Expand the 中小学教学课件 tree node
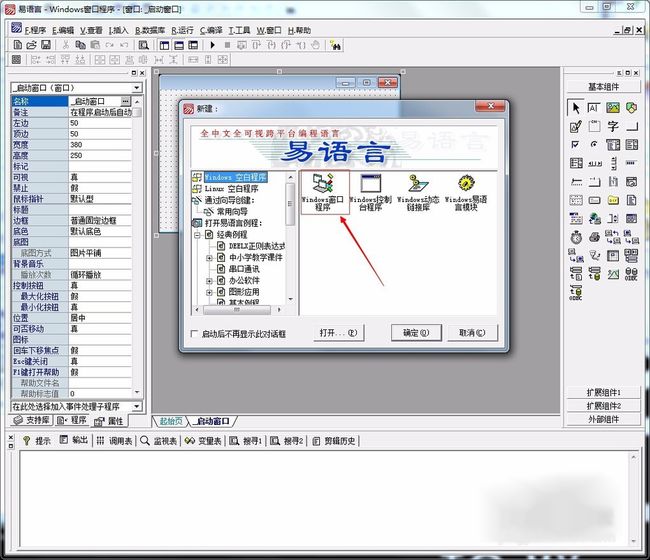 (x=209, y=258)
